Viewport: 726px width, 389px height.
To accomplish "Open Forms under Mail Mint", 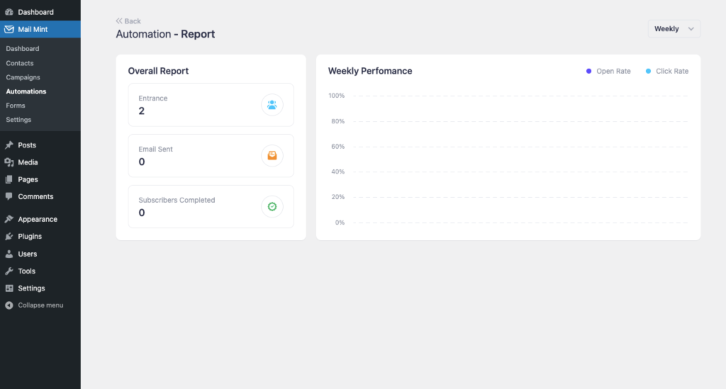I will (15, 106).
